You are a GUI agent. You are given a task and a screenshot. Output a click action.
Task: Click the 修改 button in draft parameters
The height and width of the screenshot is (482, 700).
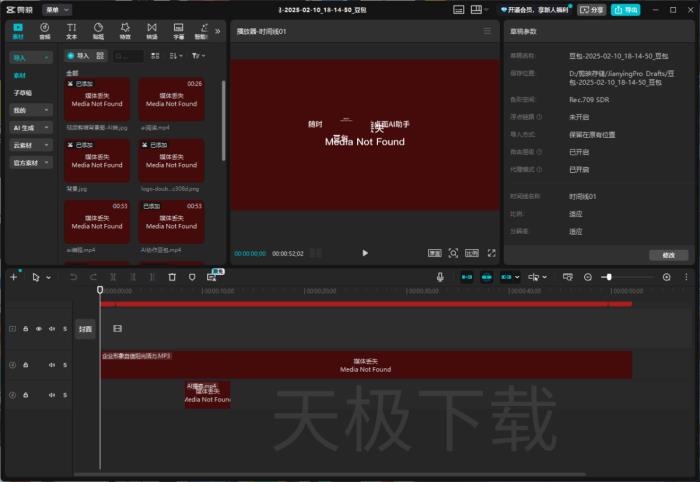click(x=668, y=255)
